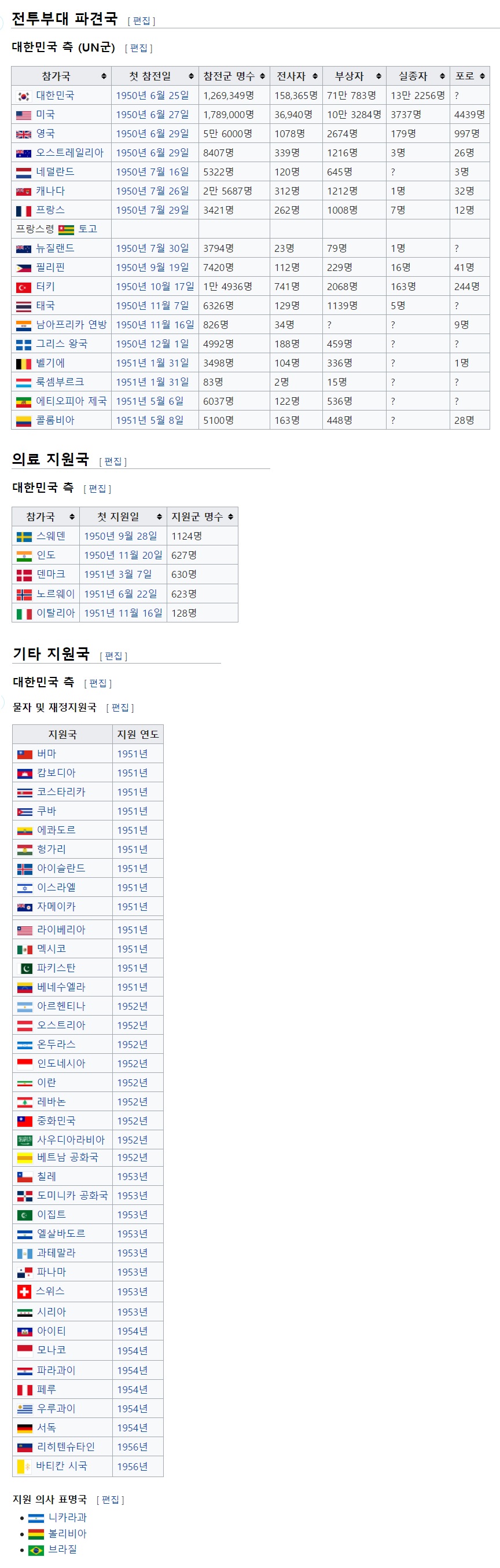Open the 도미니카 공화국 link
Image resolution: width=500 pixels, height=1568 pixels.
(72, 1196)
